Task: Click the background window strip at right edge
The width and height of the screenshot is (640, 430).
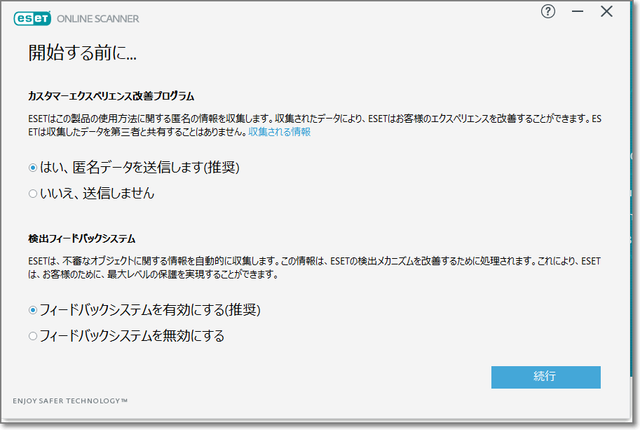Action: (634, 200)
